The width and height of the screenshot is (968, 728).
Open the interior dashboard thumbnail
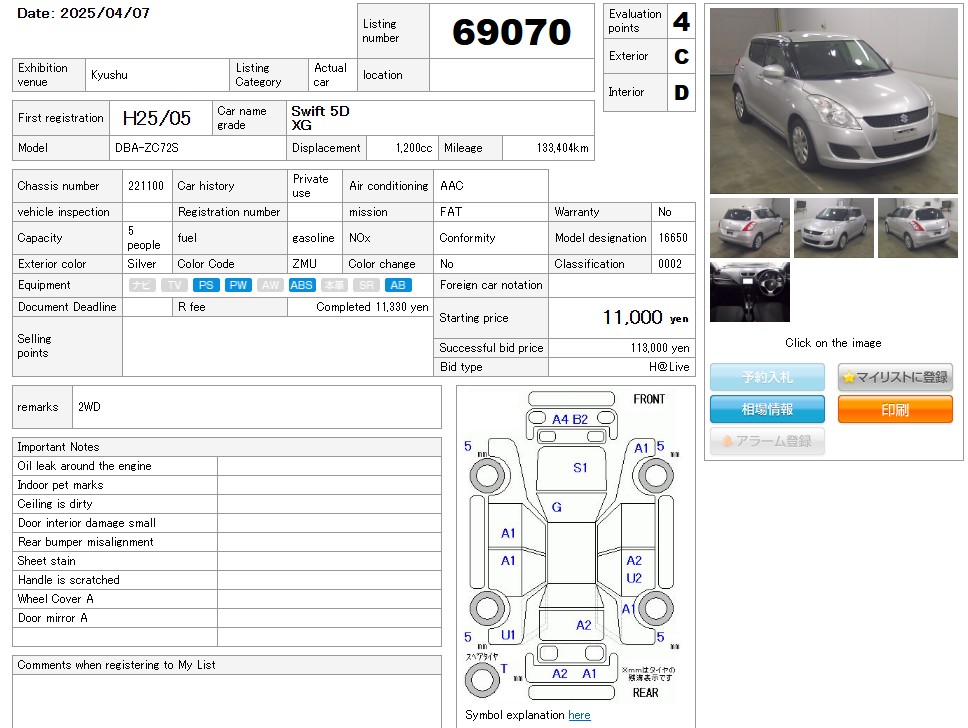(x=749, y=292)
